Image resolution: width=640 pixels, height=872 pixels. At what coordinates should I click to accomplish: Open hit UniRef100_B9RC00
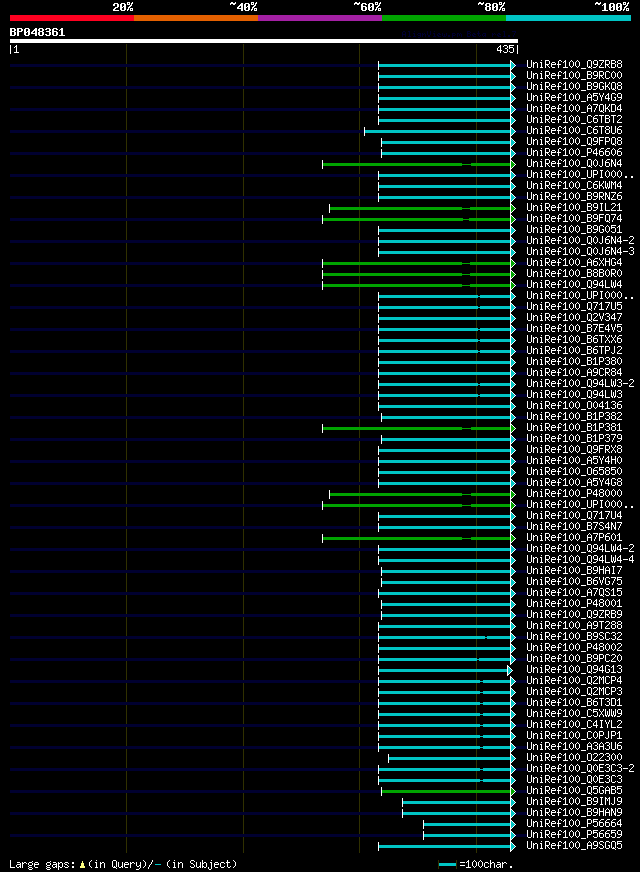click(574, 76)
